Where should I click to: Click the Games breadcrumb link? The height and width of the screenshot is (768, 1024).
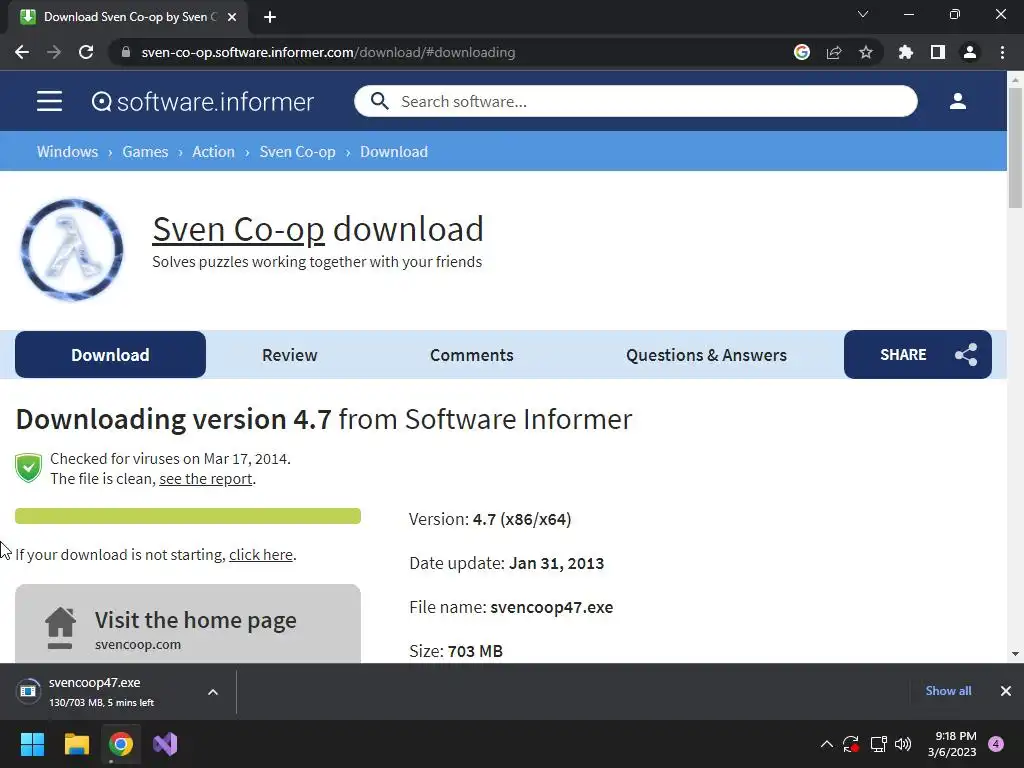click(x=145, y=152)
